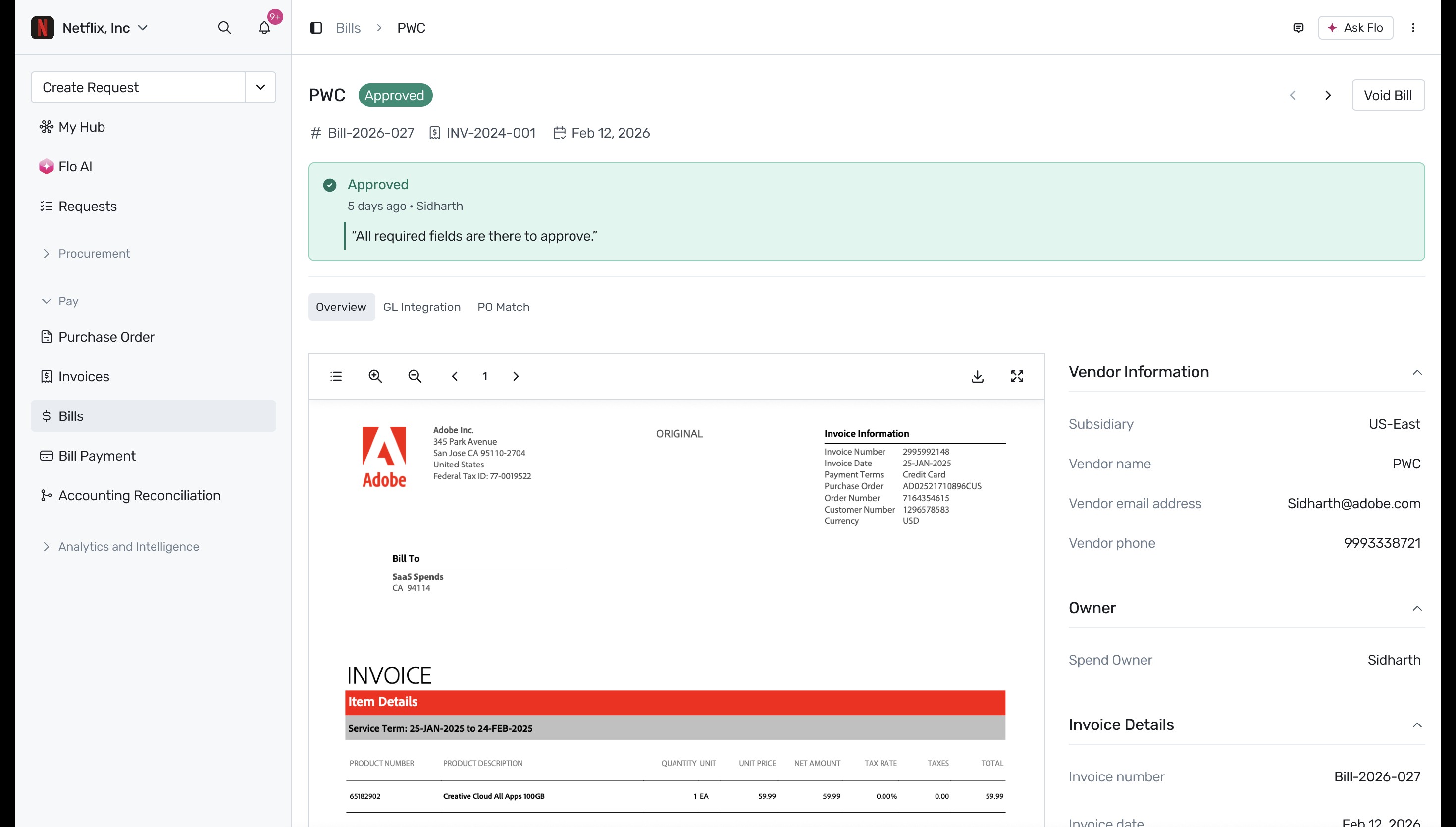
Task: Open Bill Payment page
Action: point(154,456)
